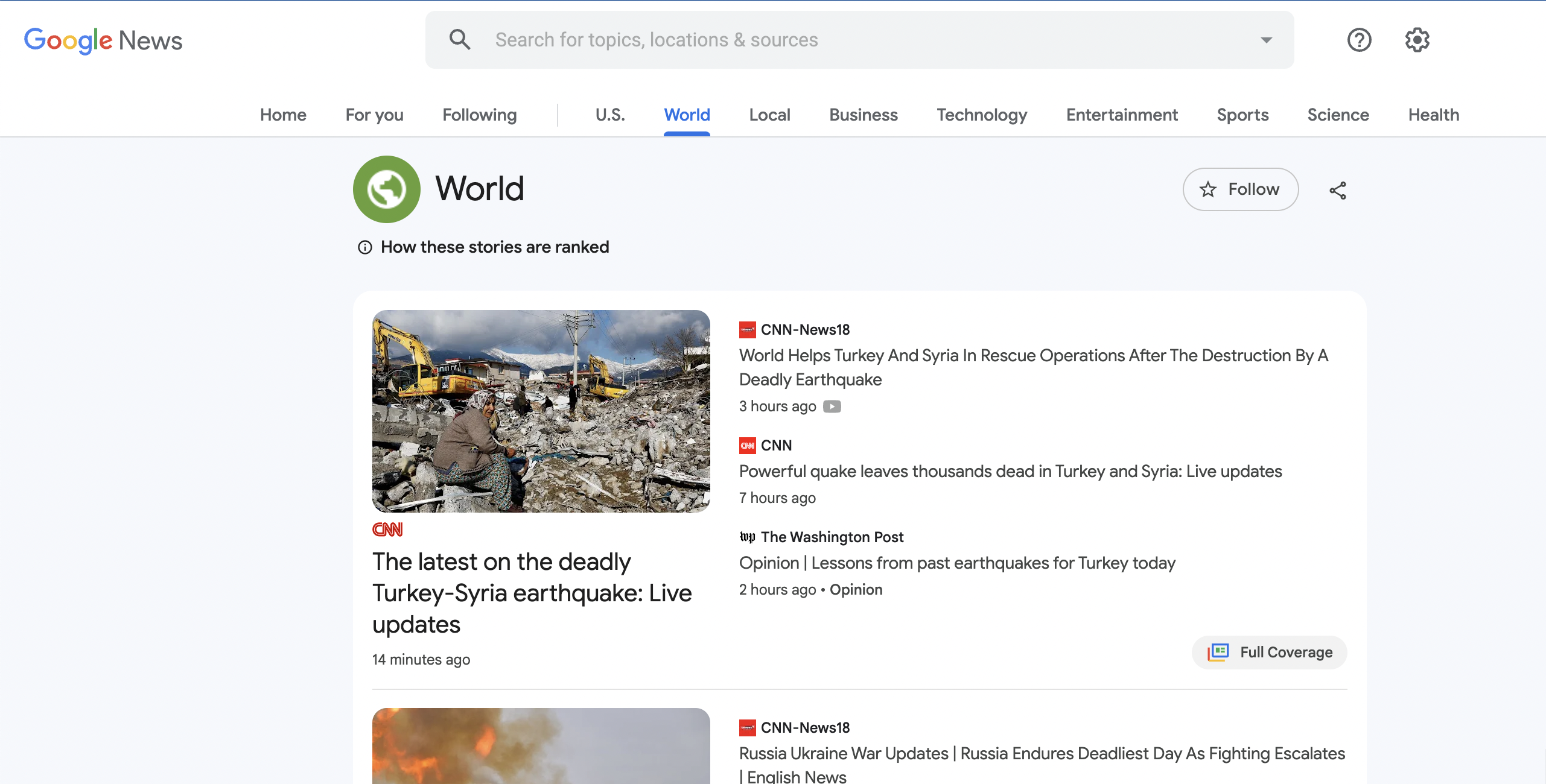This screenshot has width=1546, height=784.
Task: Click the info icon near ranking text
Action: point(365,247)
